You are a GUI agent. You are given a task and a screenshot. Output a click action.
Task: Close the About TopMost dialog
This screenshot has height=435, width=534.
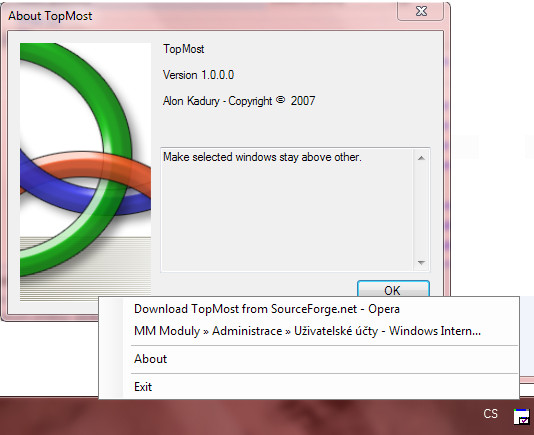[421, 11]
